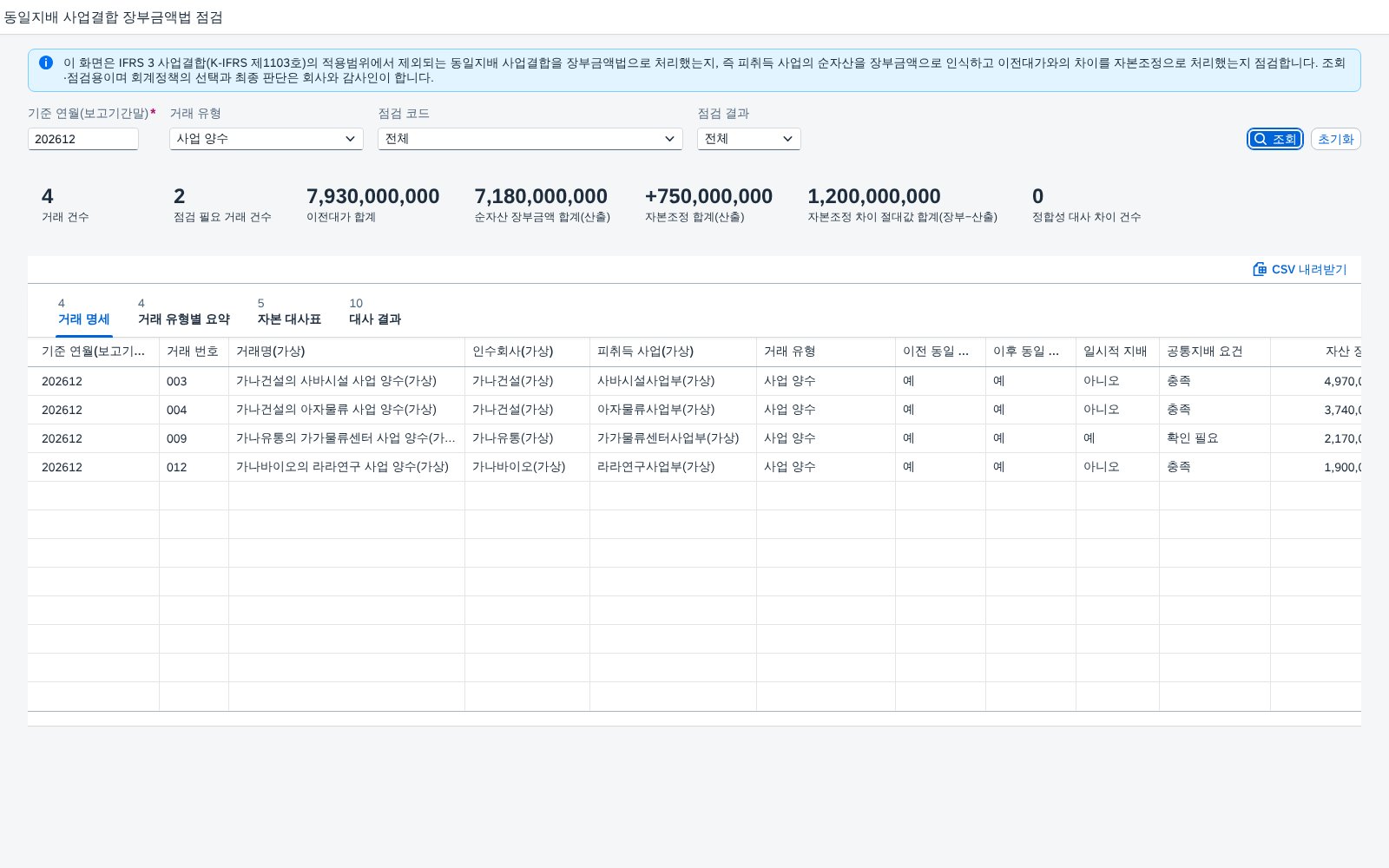1389x868 pixels.
Task: Click the 피취득 사업(가상) column header
Action: tap(674, 352)
